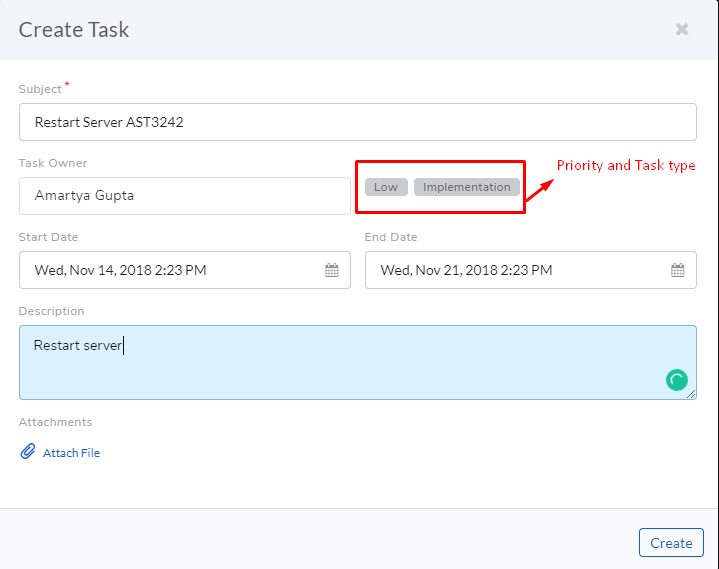
Task: Click the Task Owner label
Action: 53,163
